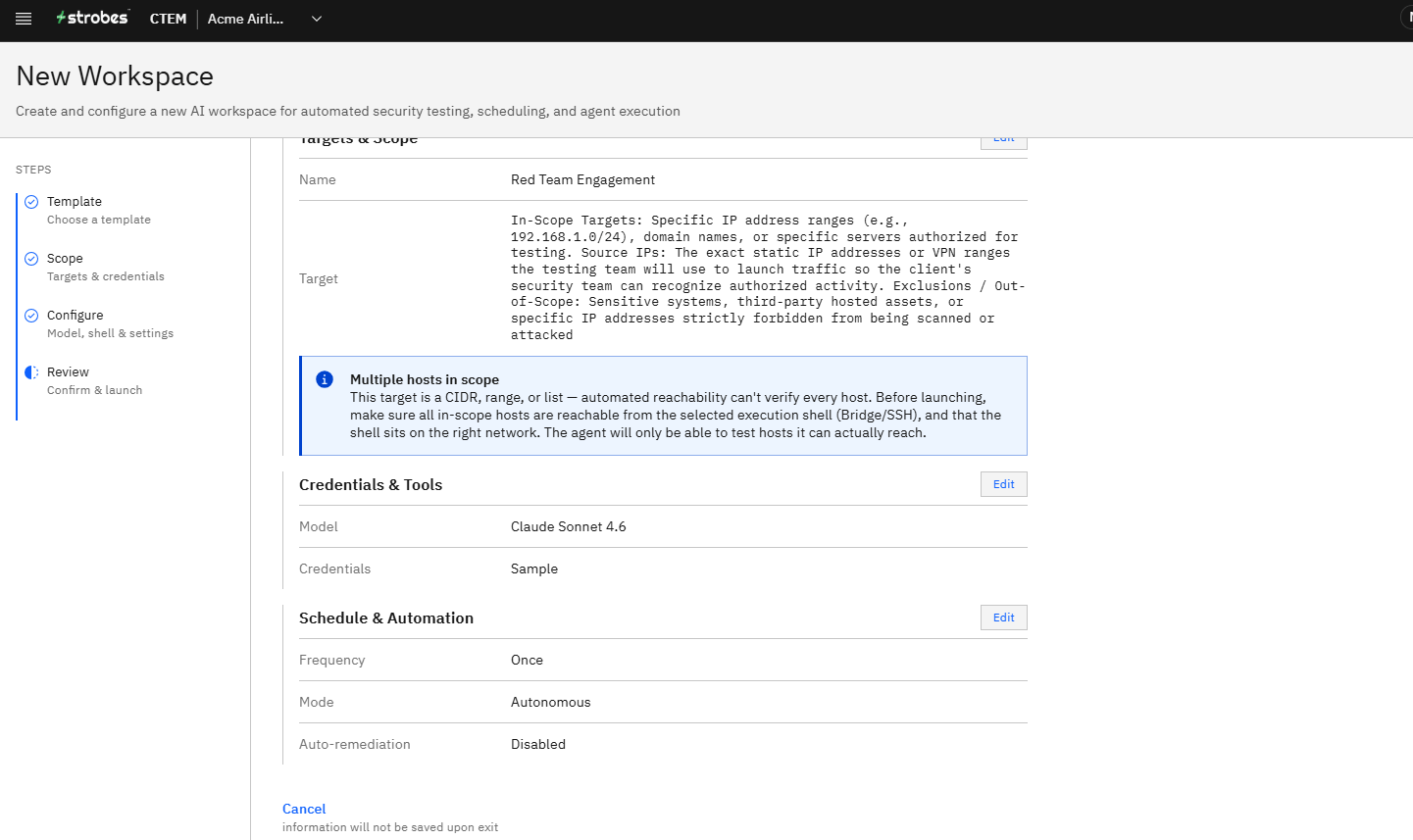This screenshot has height=840, width=1413.
Task: Edit the Credentials & Tools section
Action: click(1003, 484)
